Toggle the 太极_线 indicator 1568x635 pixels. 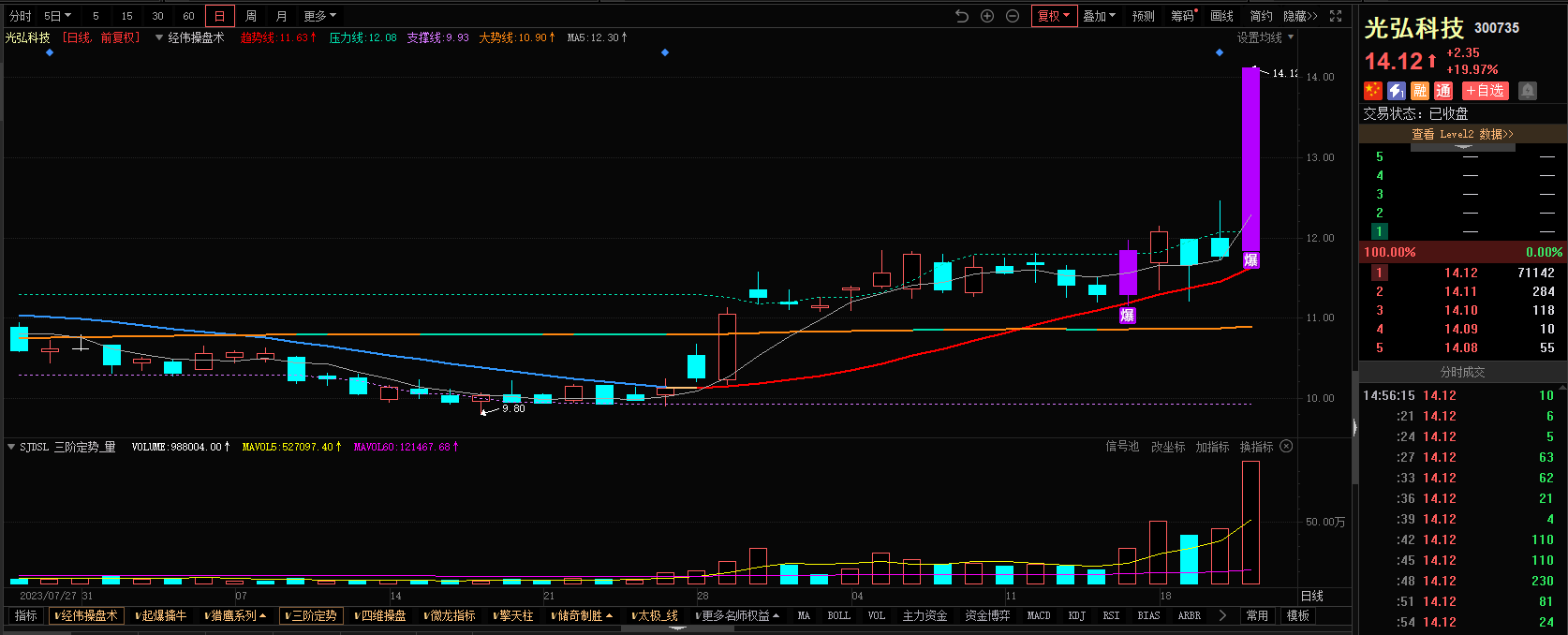pyautogui.click(x=655, y=615)
